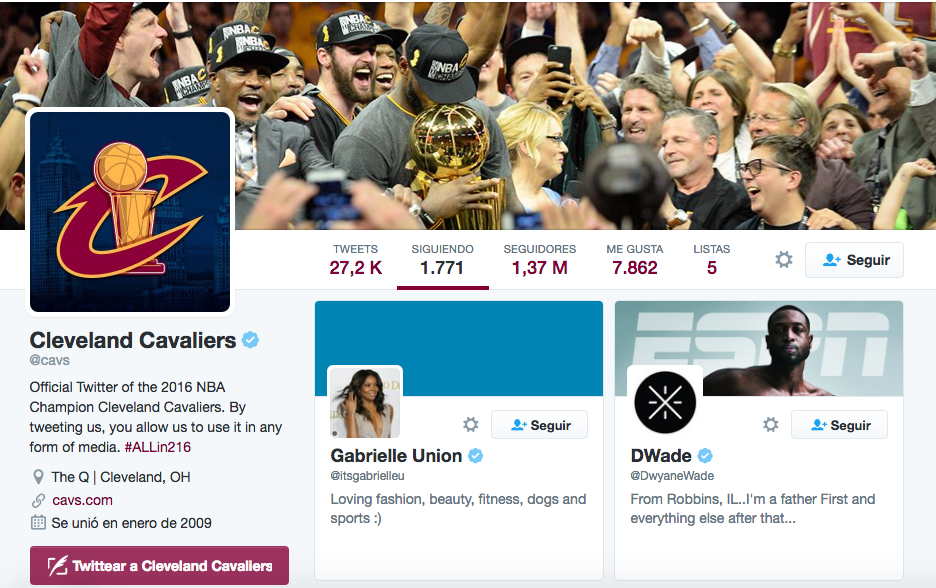The height and width of the screenshot is (588, 936).
Task: Open the Cavaliers logo profile picture
Action: coord(130,211)
